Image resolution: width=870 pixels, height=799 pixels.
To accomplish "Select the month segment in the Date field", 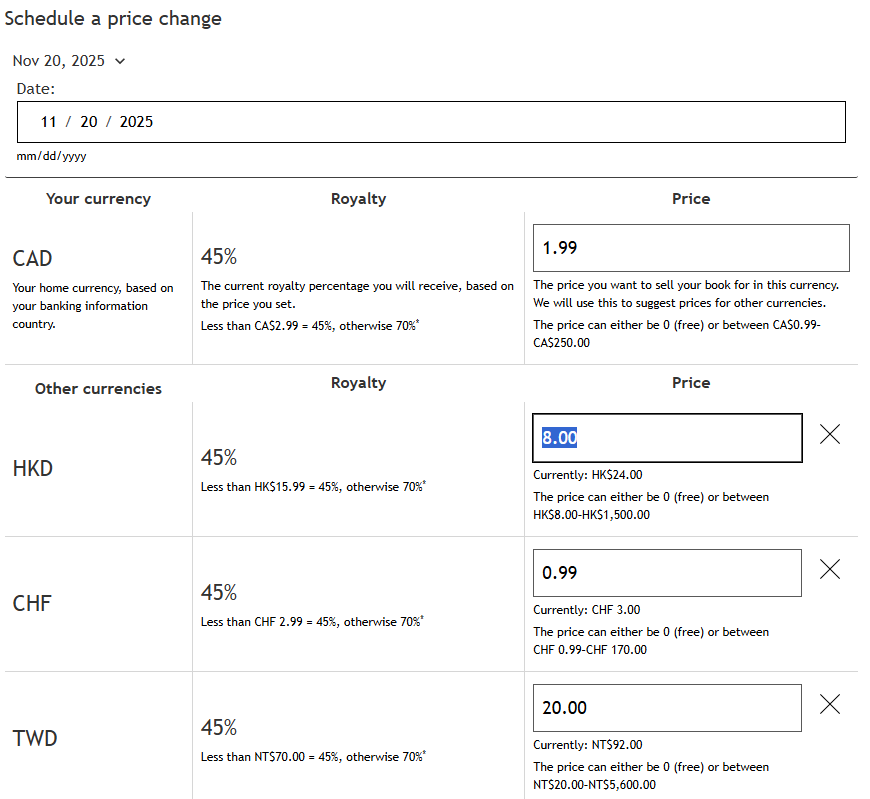I will click(48, 122).
